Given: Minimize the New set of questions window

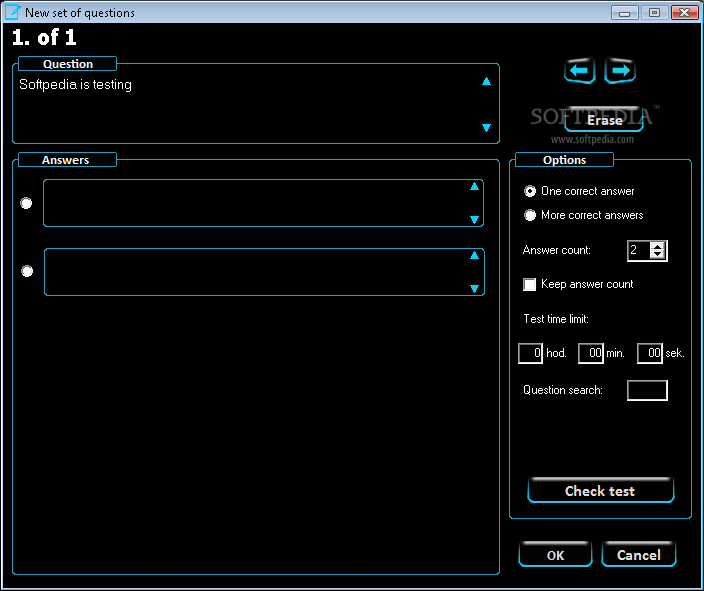Looking at the screenshot, I should pos(624,13).
